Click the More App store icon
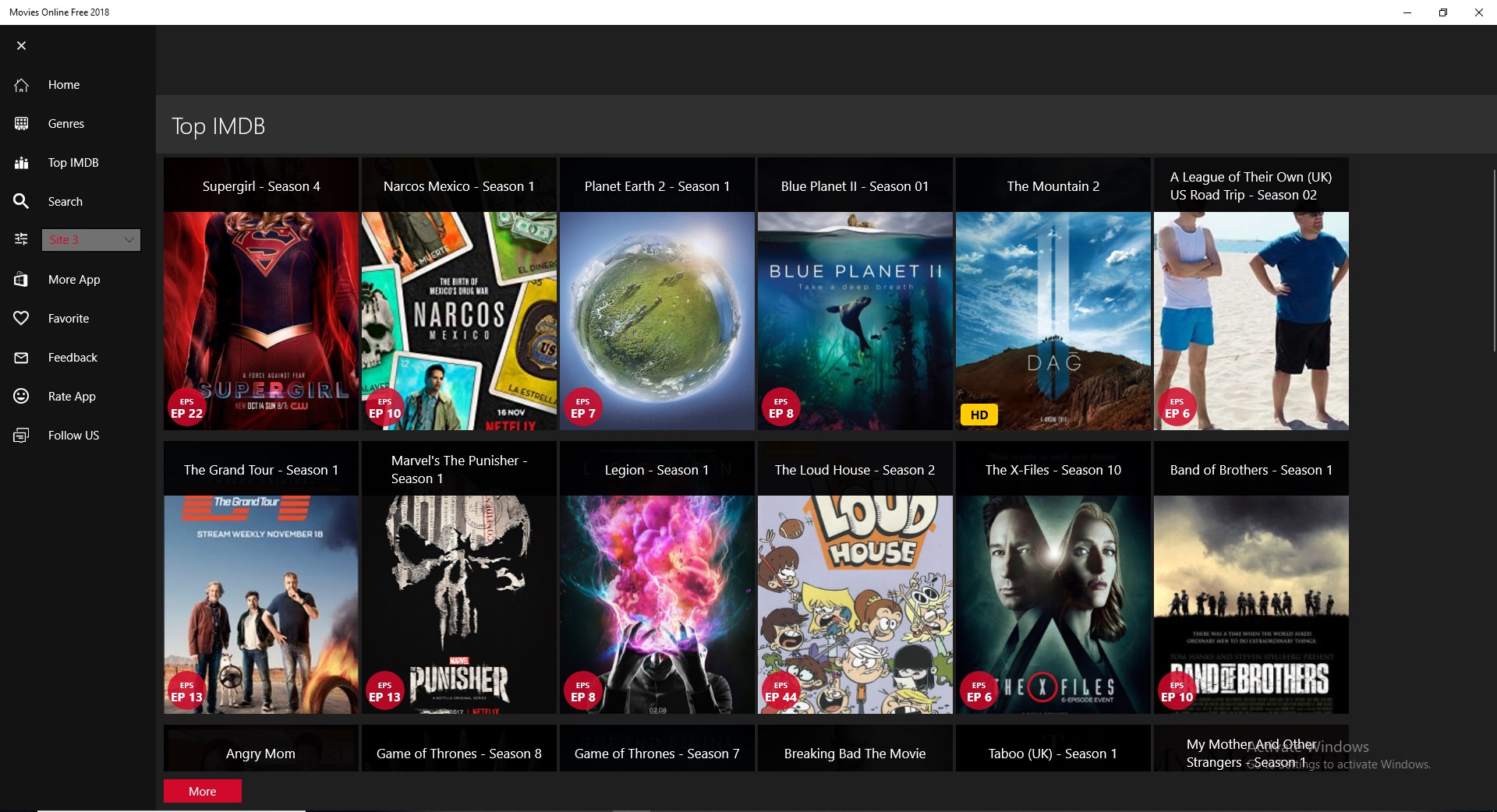 point(21,280)
